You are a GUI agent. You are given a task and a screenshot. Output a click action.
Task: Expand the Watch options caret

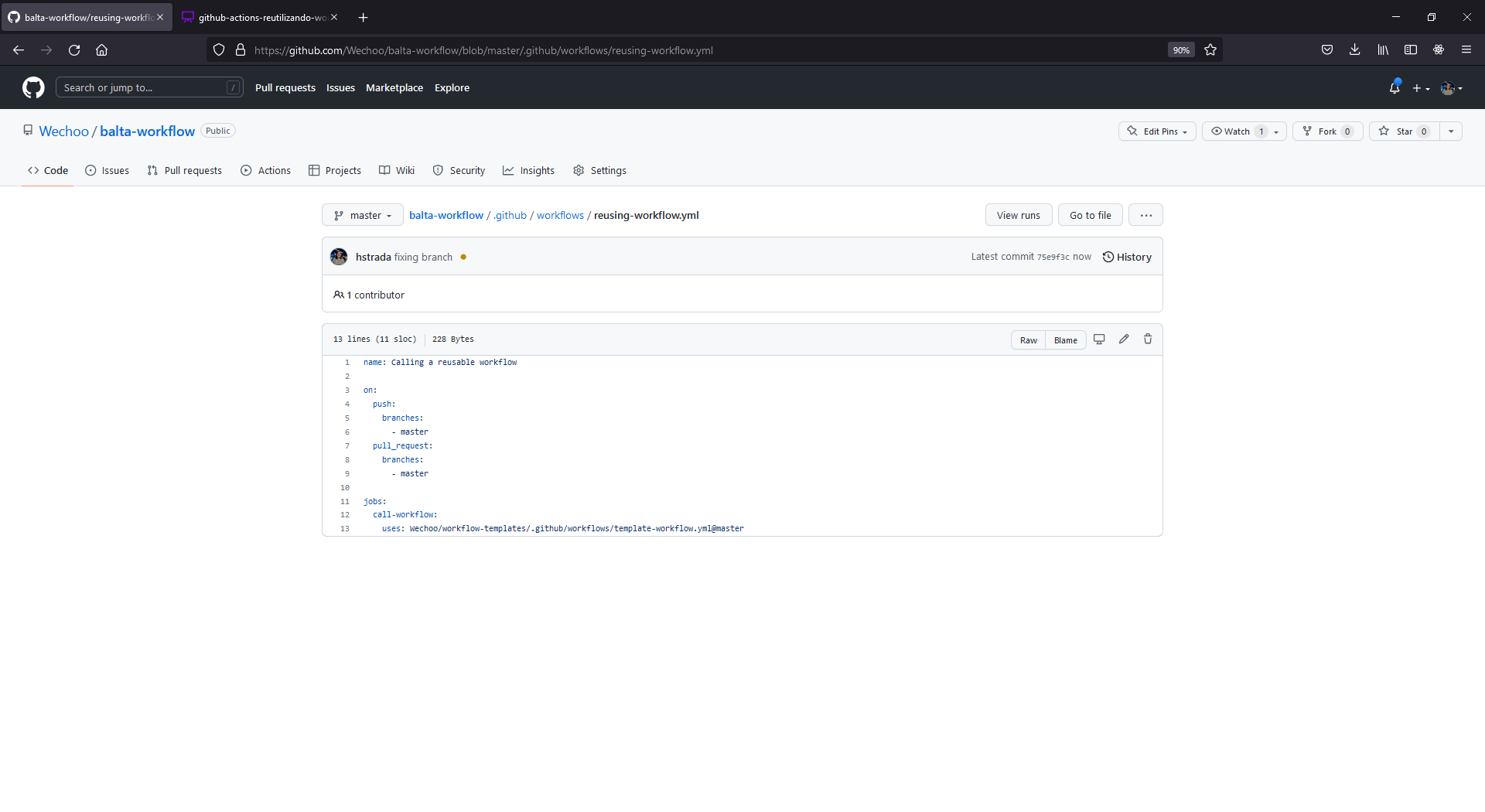click(1277, 131)
